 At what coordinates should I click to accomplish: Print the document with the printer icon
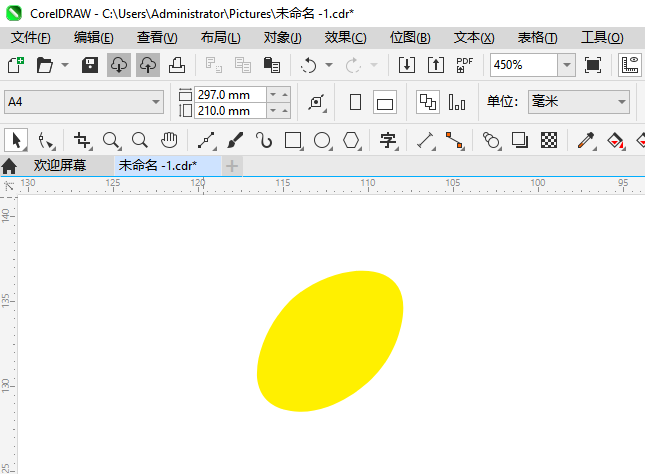click(177, 65)
